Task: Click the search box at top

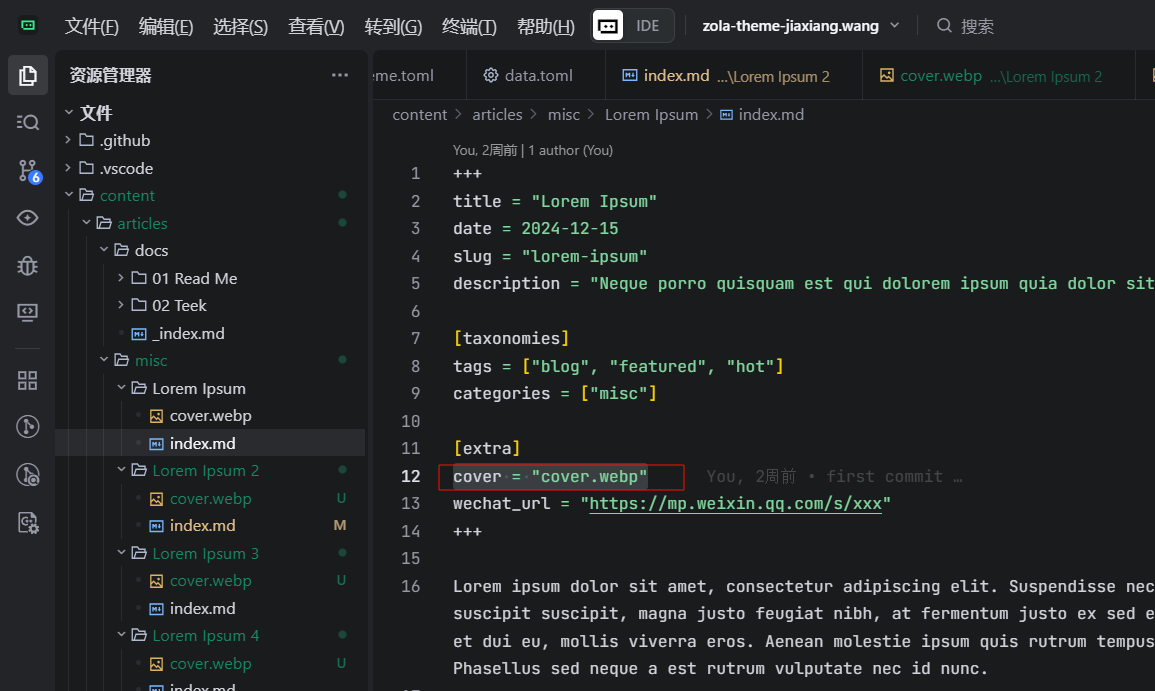Action: click(966, 27)
